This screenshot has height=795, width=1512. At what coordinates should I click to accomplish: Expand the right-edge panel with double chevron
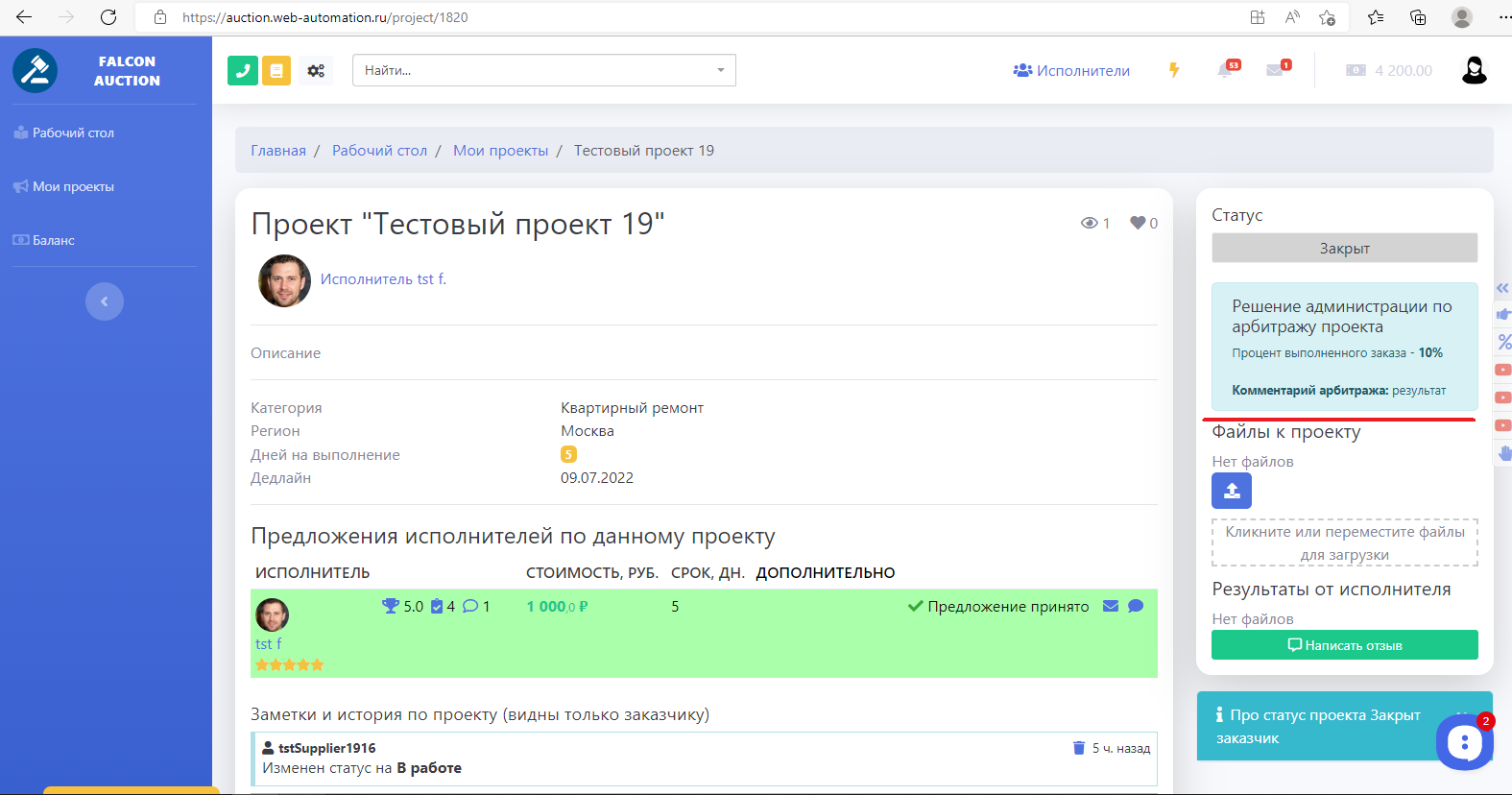(1502, 288)
